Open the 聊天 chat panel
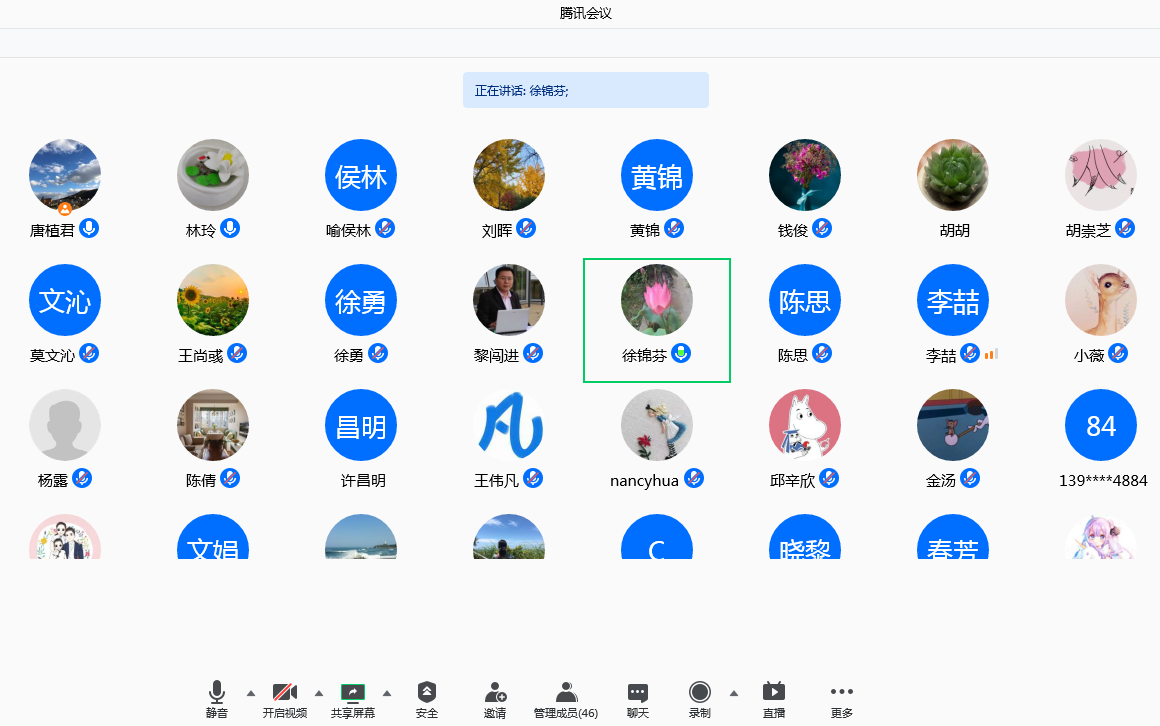This screenshot has height=726, width=1160. click(x=638, y=692)
